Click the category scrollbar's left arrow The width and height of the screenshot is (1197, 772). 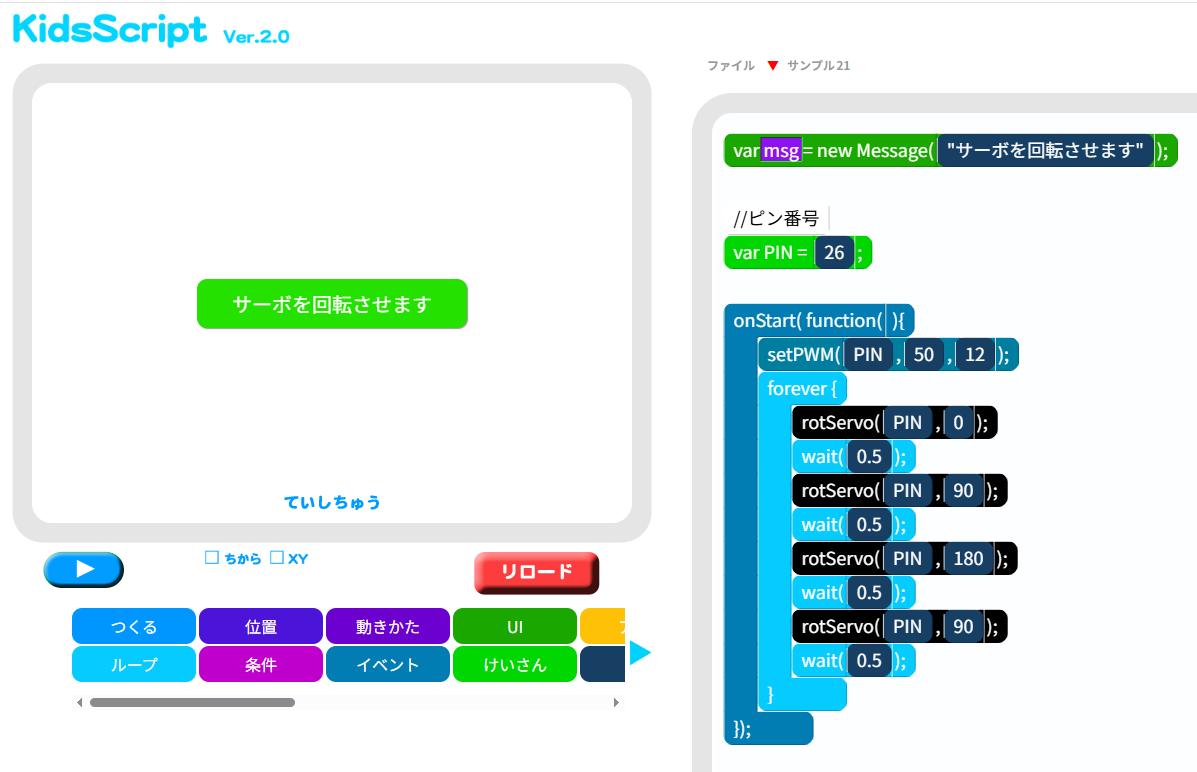pyautogui.click(x=79, y=703)
